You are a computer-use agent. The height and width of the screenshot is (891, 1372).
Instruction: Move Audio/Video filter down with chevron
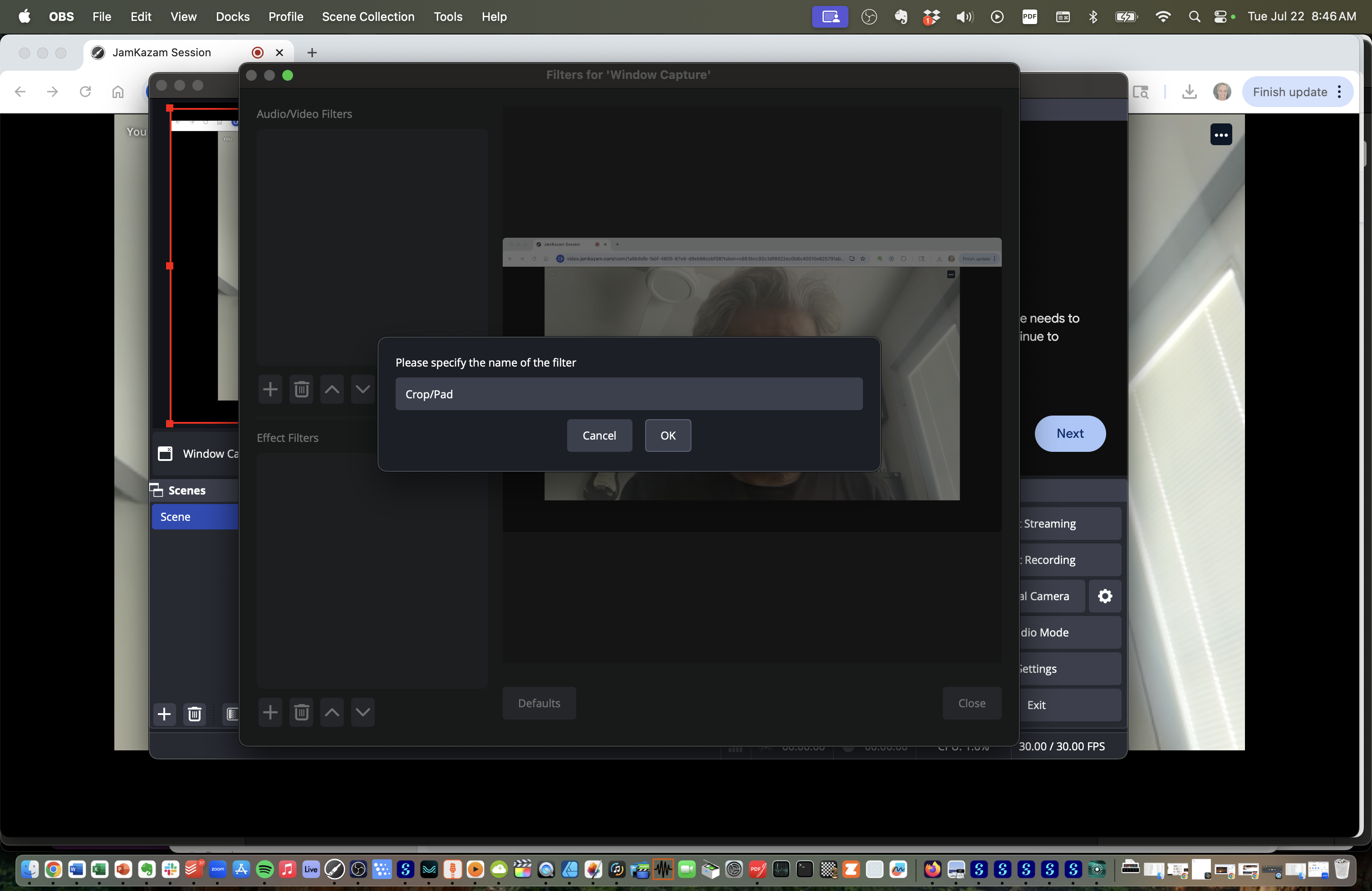363,390
